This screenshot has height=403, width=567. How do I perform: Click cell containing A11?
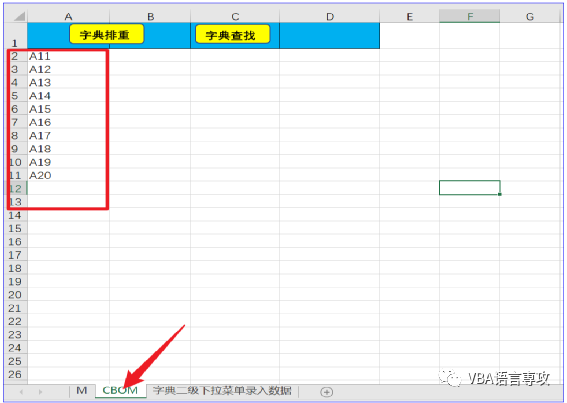tap(68, 56)
